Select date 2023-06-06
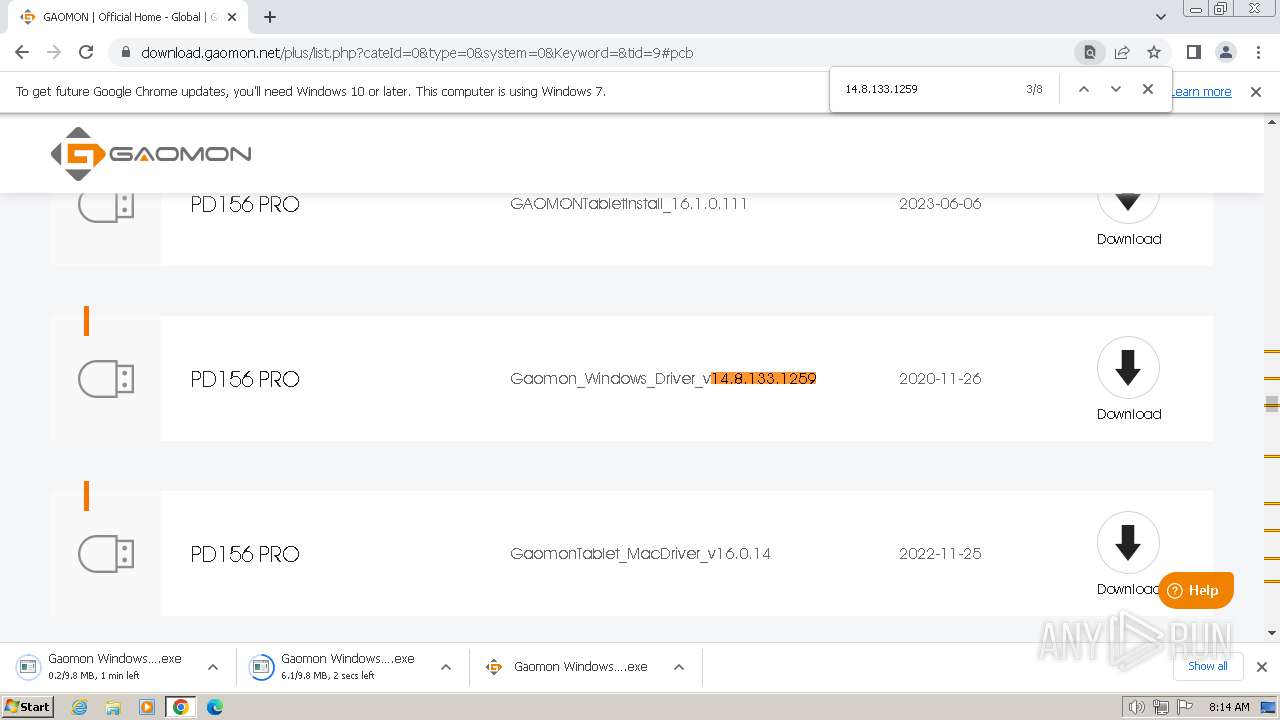The image size is (1280, 720). pos(940,204)
